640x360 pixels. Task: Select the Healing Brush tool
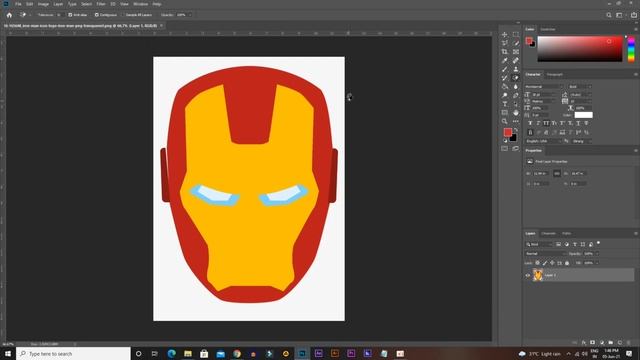click(516, 60)
